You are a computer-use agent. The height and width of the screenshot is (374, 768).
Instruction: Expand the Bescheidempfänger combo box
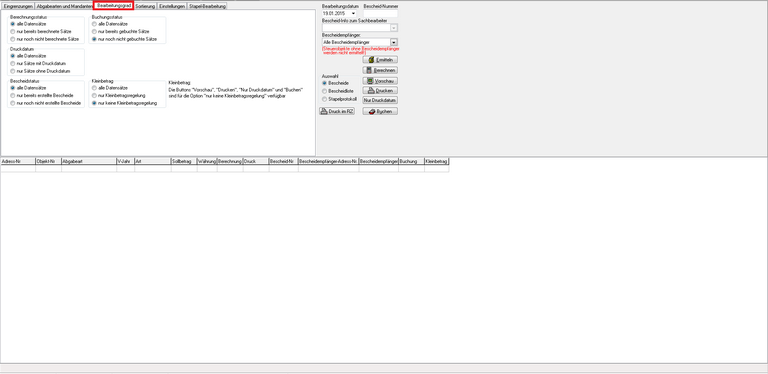pos(394,43)
